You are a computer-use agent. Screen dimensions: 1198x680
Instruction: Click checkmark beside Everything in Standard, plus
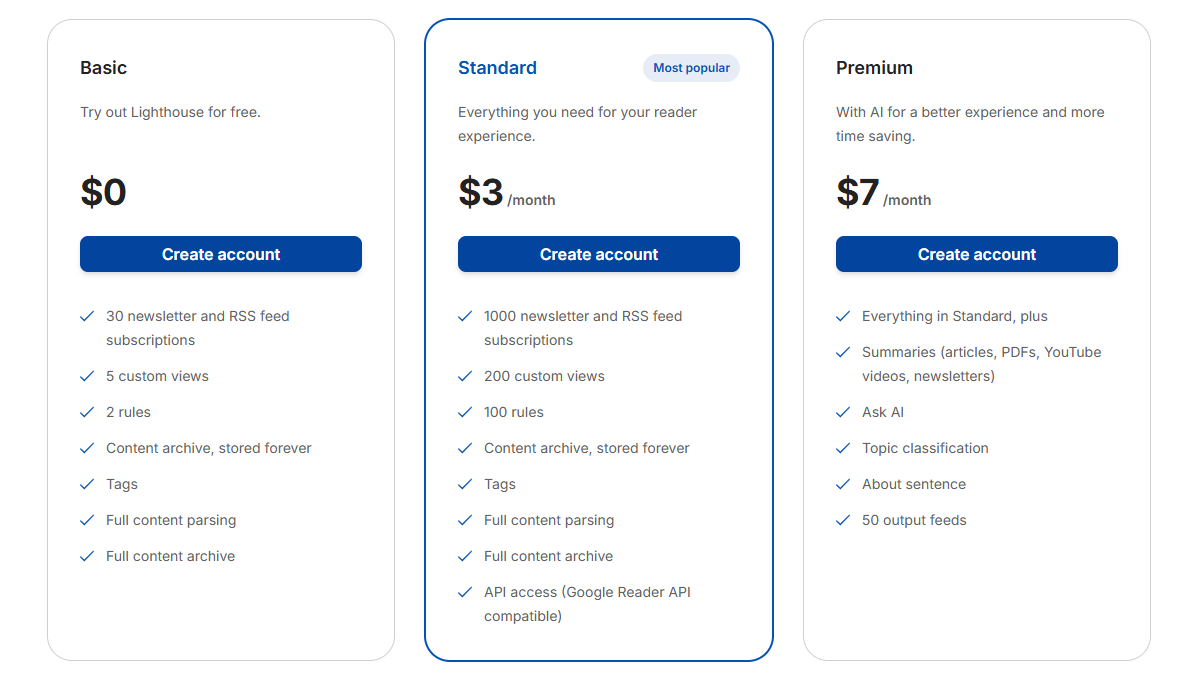click(843, 316)
